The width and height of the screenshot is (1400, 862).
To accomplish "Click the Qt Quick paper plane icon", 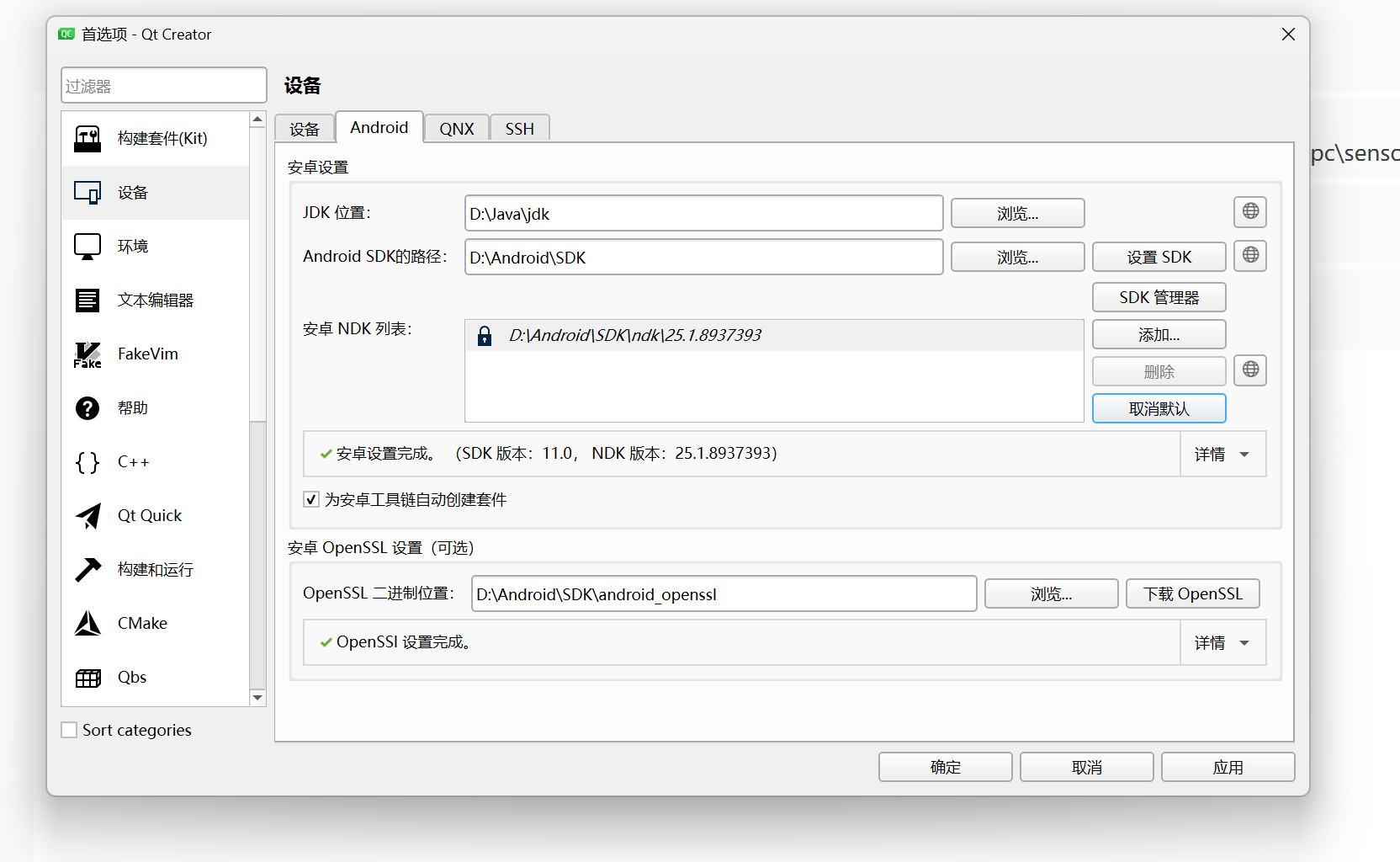I will (x=87, y=516).
